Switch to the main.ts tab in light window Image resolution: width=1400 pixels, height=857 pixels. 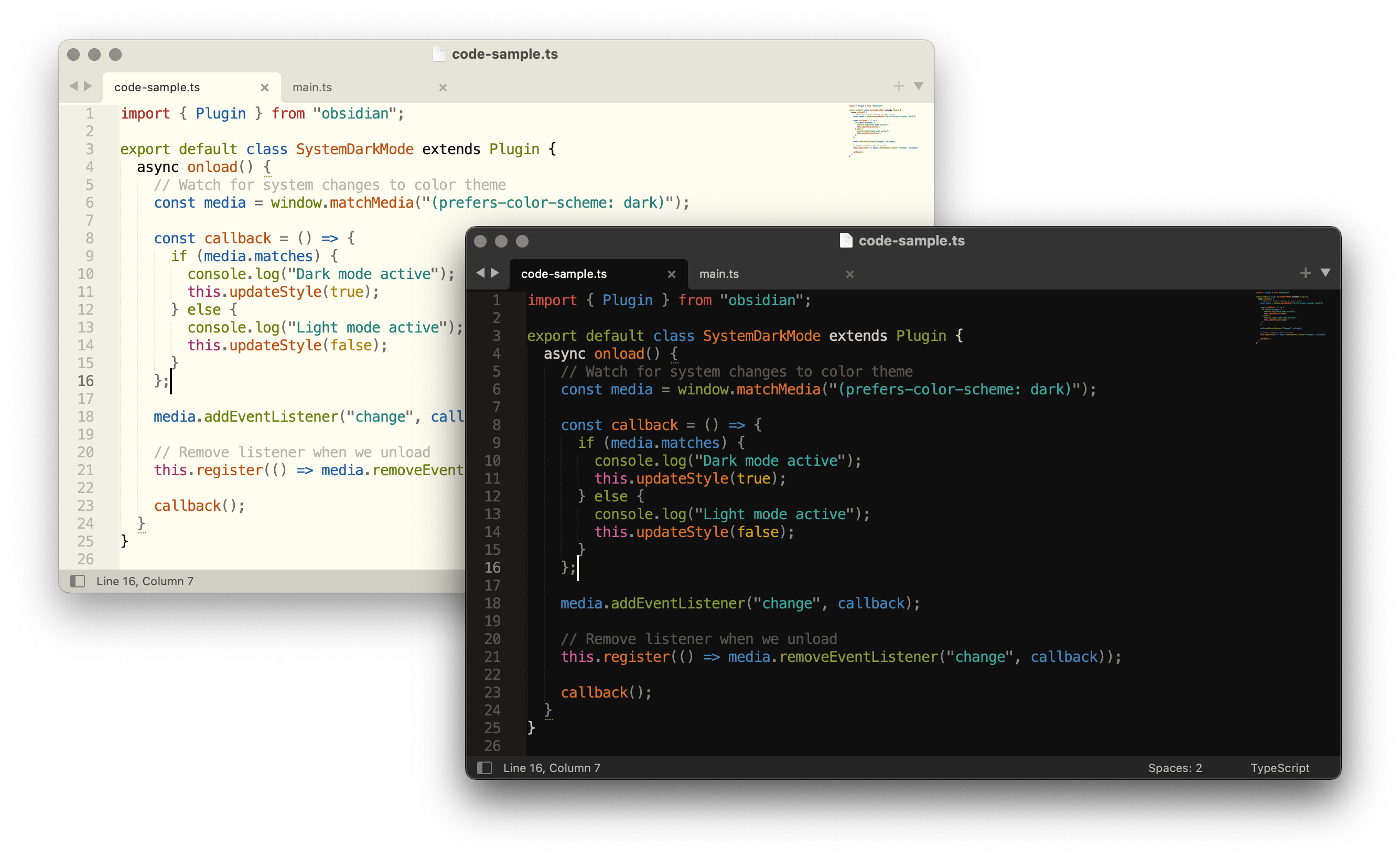(x=312, y=87)
